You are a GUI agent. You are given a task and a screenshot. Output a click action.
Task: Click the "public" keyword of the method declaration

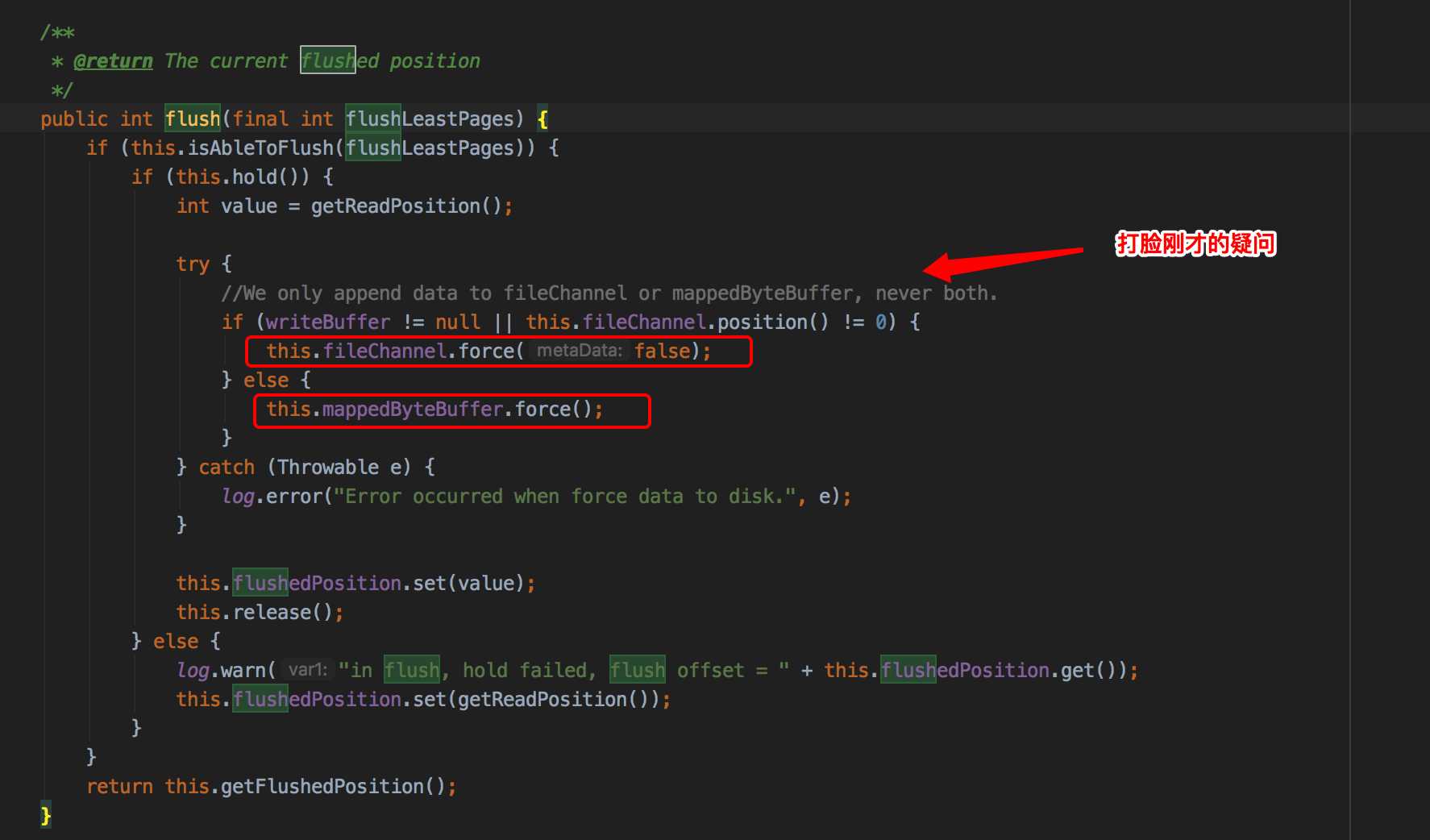pos(74,119)
